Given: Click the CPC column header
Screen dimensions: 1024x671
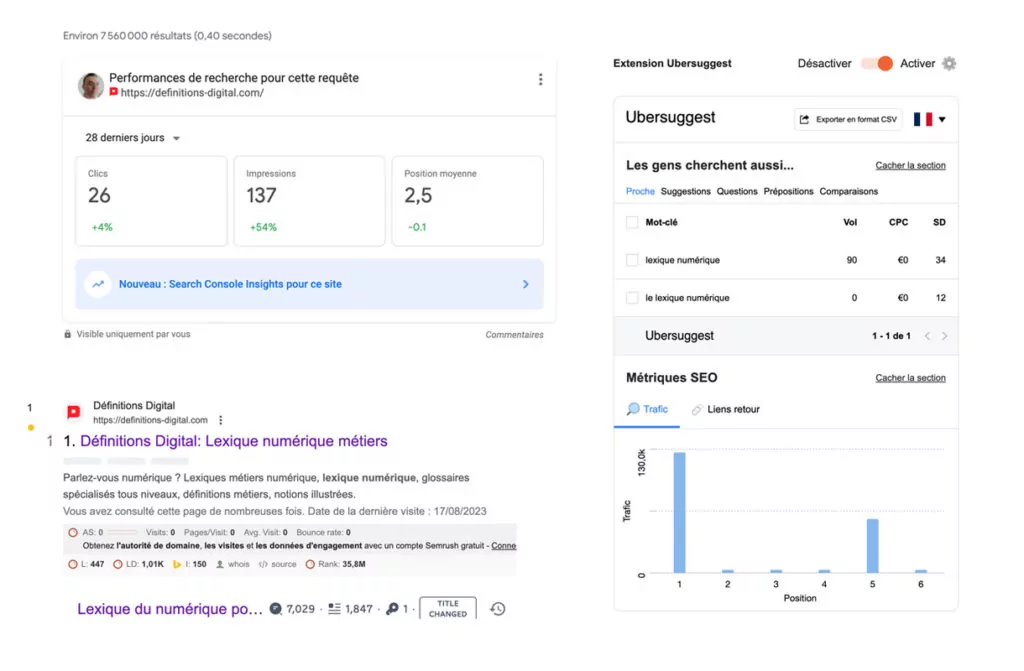Looking at the screenshot, I should [x=898, y=222].
